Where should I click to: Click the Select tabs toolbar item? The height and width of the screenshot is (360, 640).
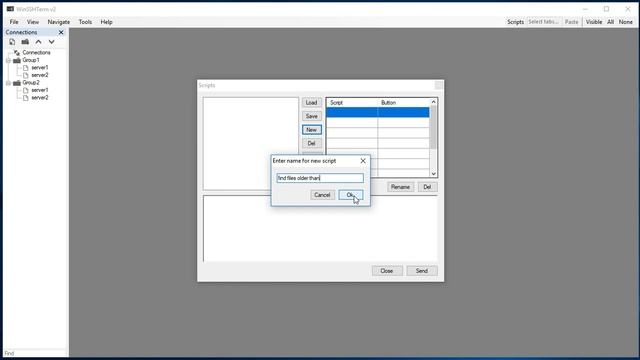click(543, 22)
